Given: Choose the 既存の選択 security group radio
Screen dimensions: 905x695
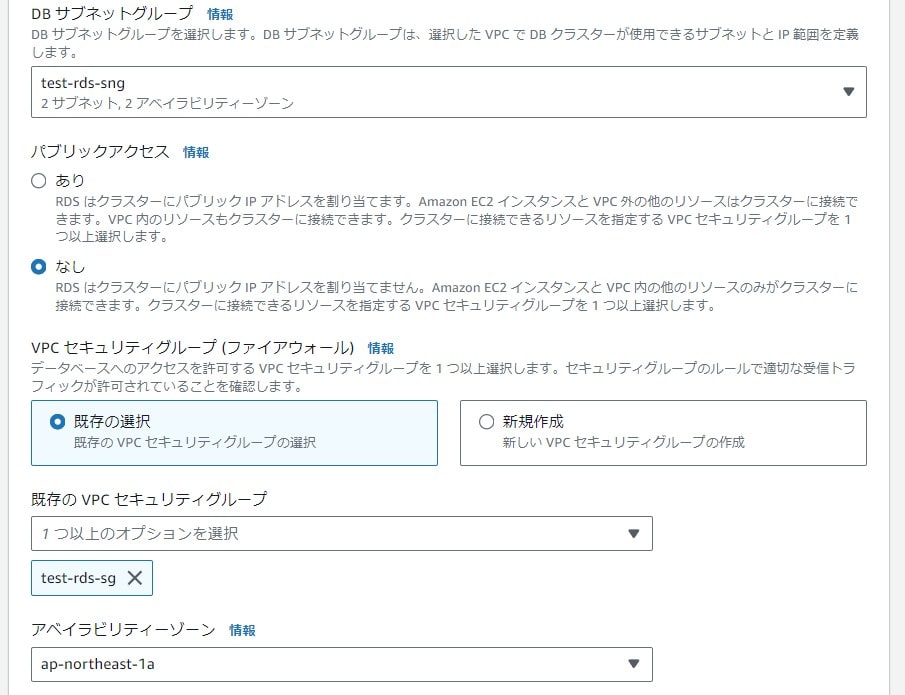Looking at the screenshot, I should point(58,422).
